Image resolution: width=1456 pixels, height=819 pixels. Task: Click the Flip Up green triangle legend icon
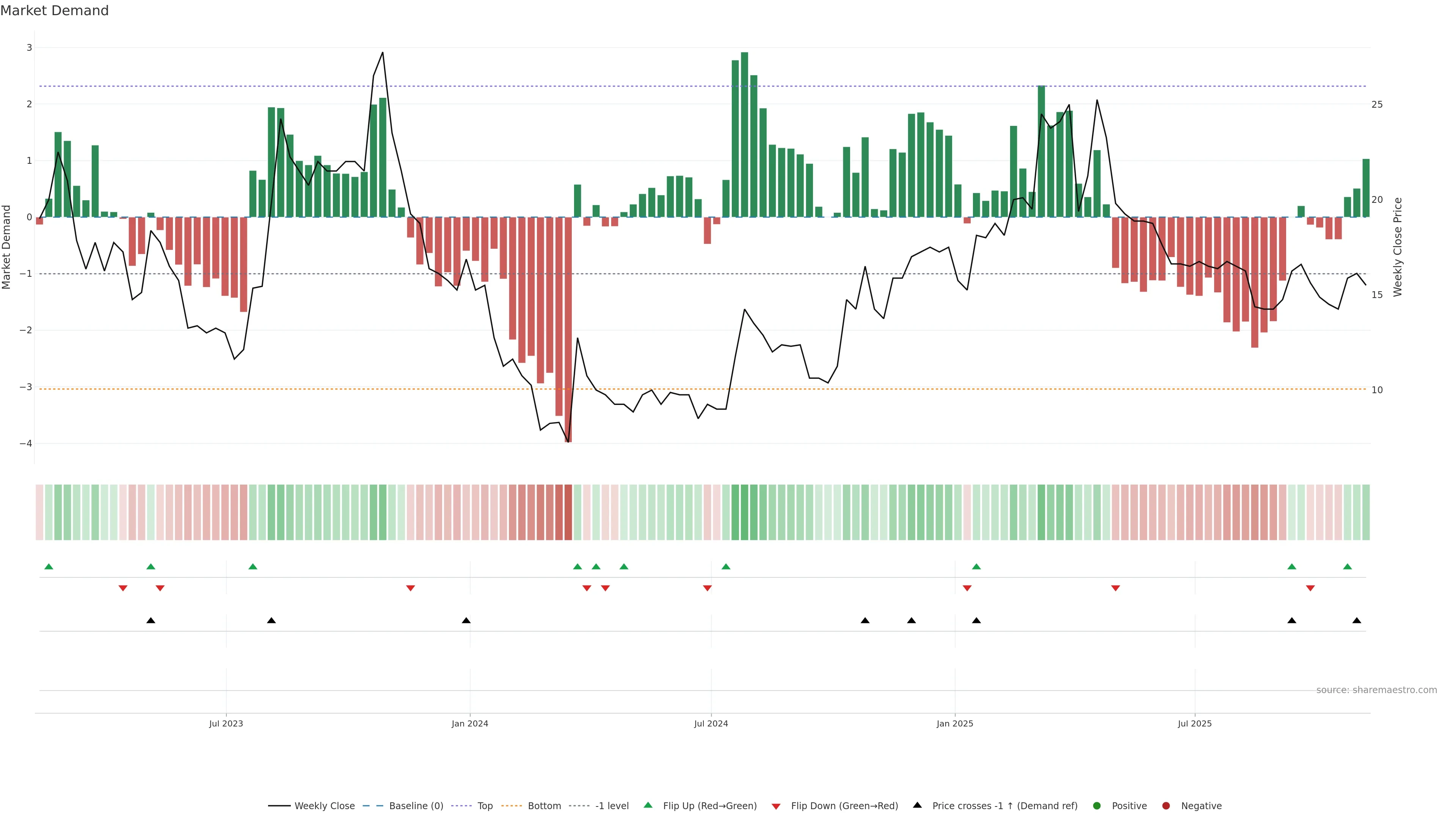[648, 805]
